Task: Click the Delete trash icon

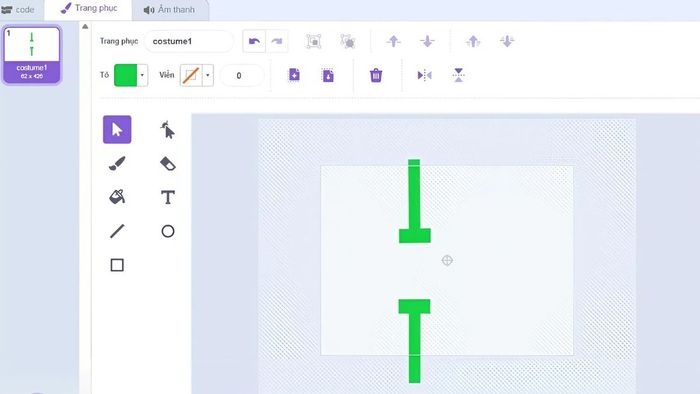Action: point(376,75)
